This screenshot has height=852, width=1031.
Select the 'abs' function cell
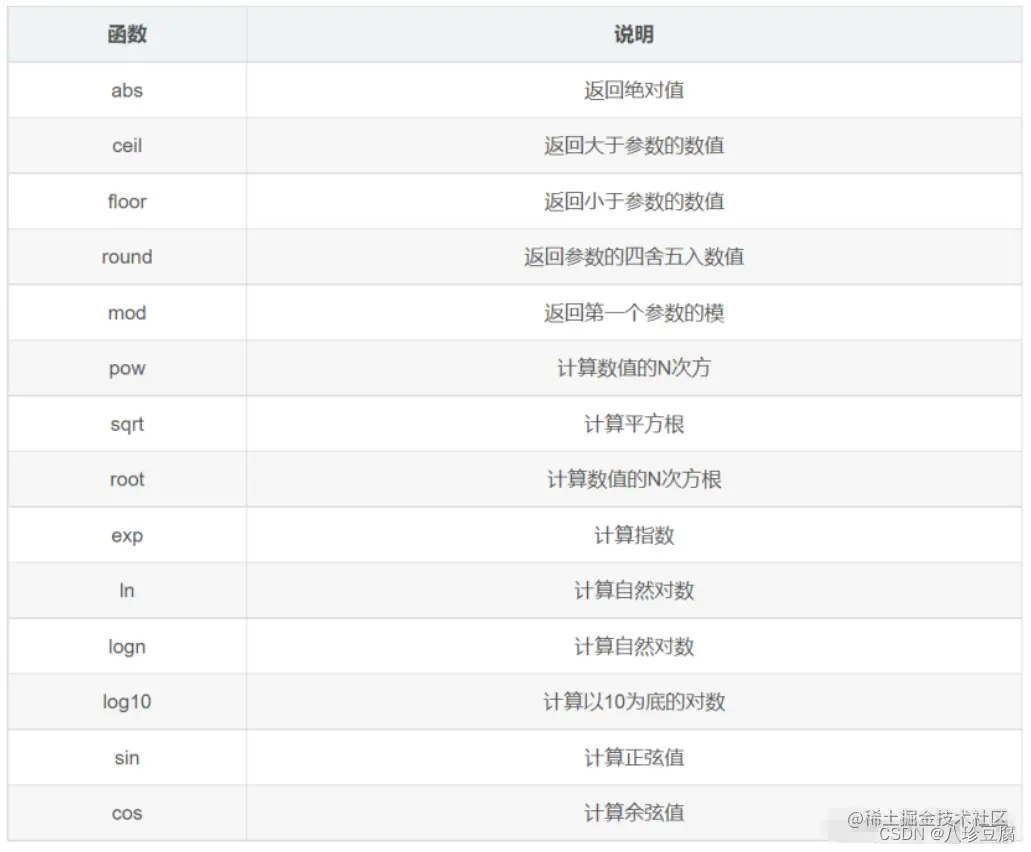[127, 90]
